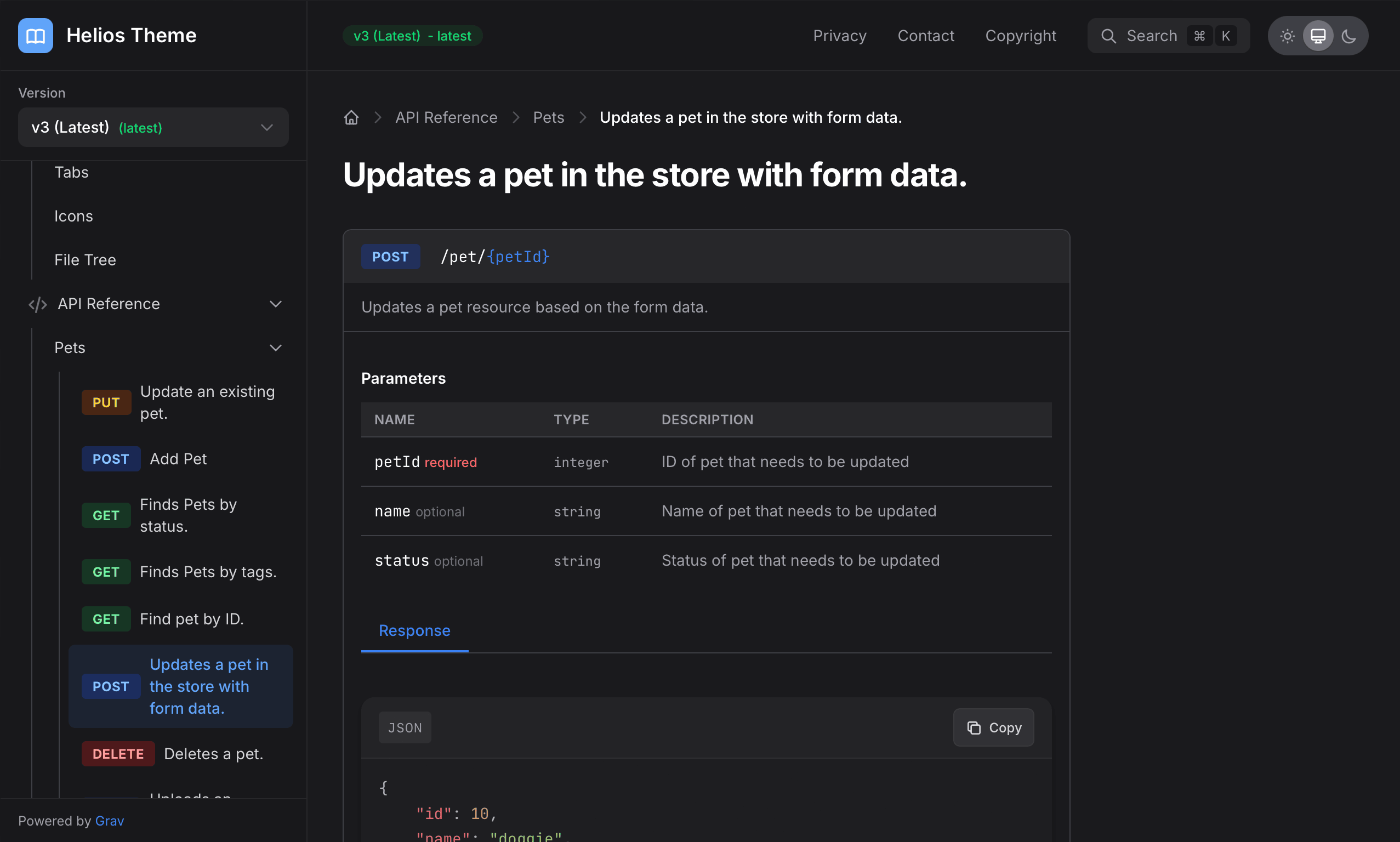Viewport: 1400px width, 842px height.
Task: Open File Tree in the sidebar
Action: (85, 260)
